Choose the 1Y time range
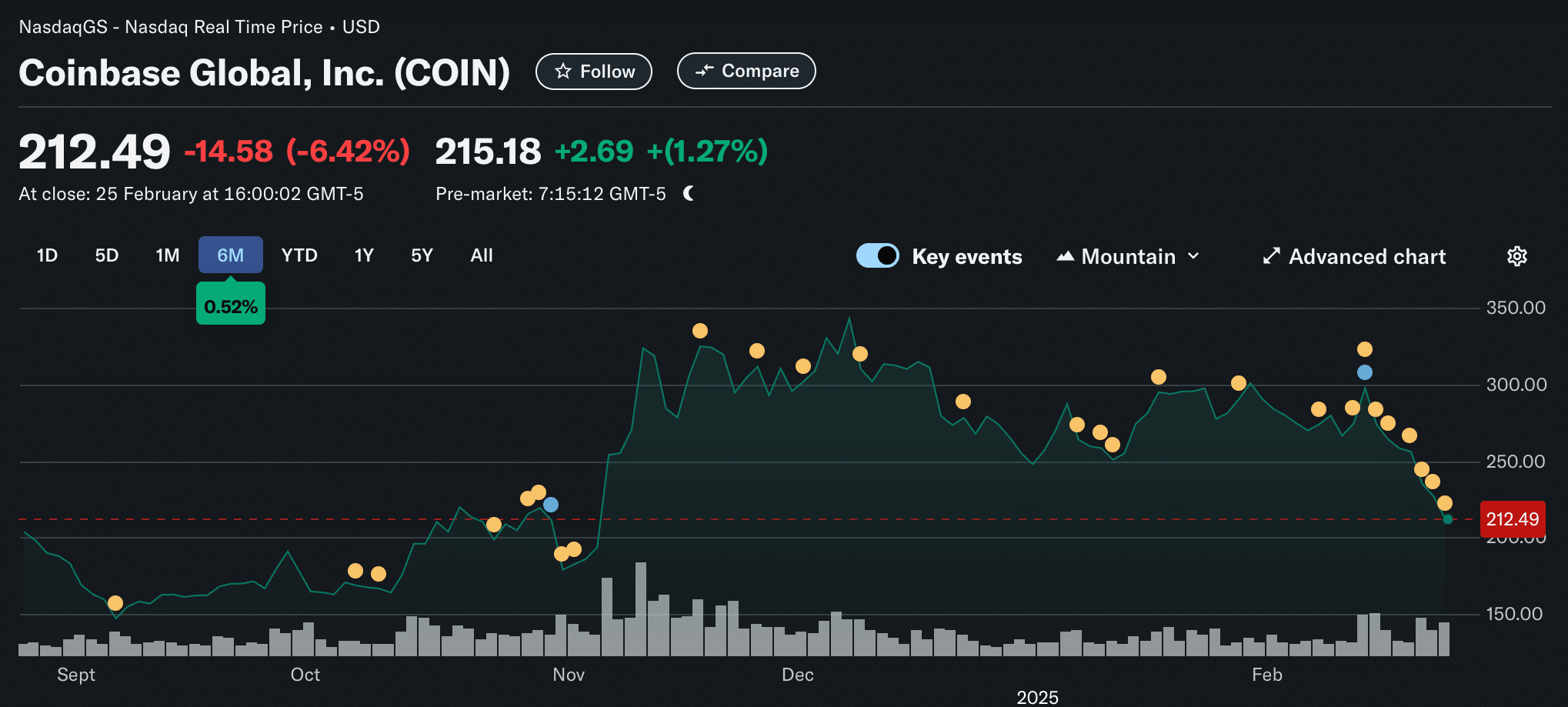 click(x=364, y=255)
